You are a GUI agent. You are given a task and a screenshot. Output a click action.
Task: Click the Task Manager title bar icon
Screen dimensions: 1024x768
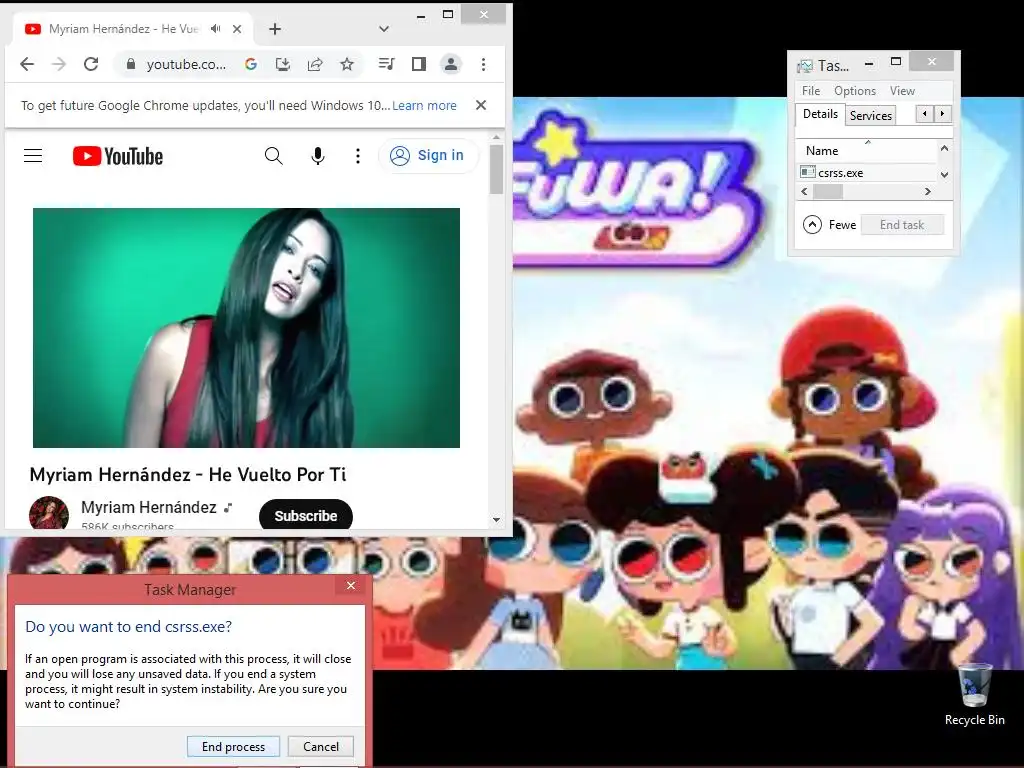click(805, 66)
